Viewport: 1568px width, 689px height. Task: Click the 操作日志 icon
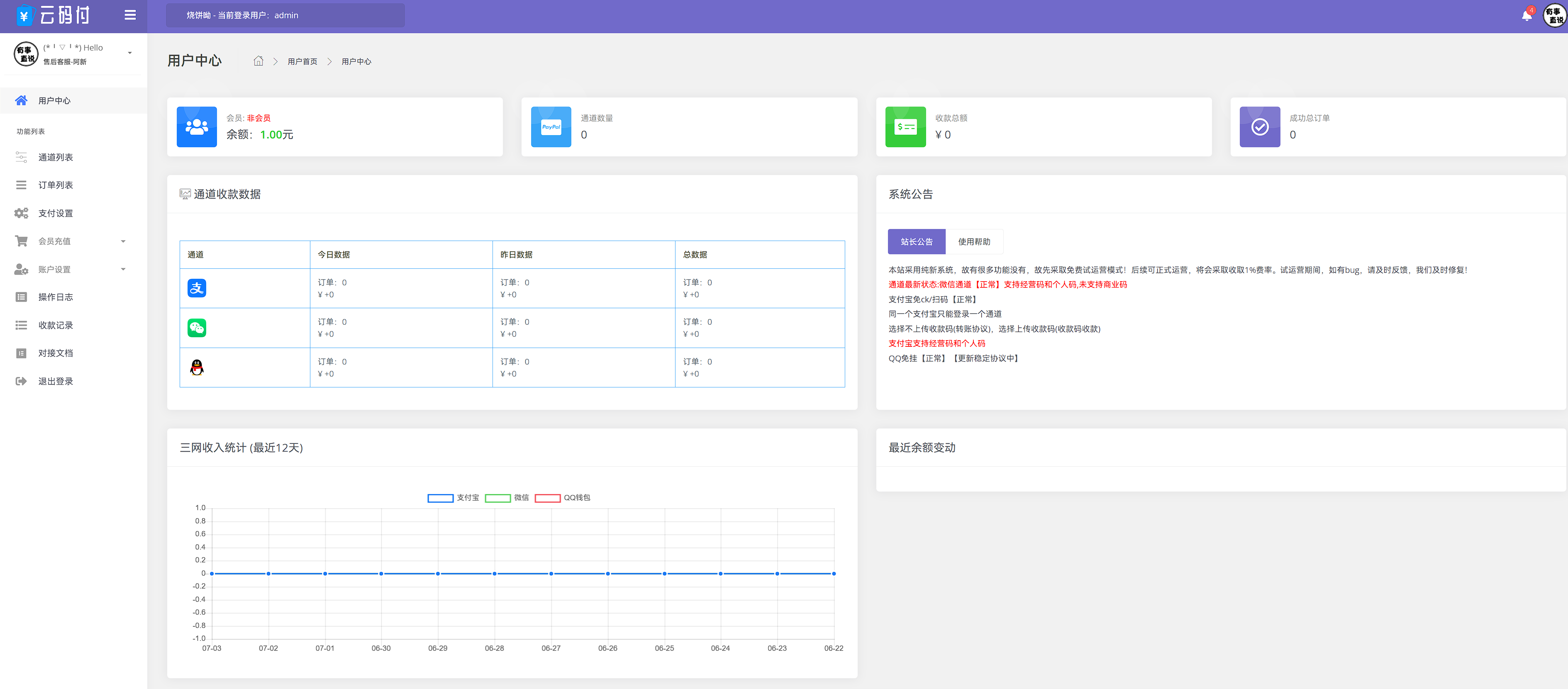click(x=21, y=297)
